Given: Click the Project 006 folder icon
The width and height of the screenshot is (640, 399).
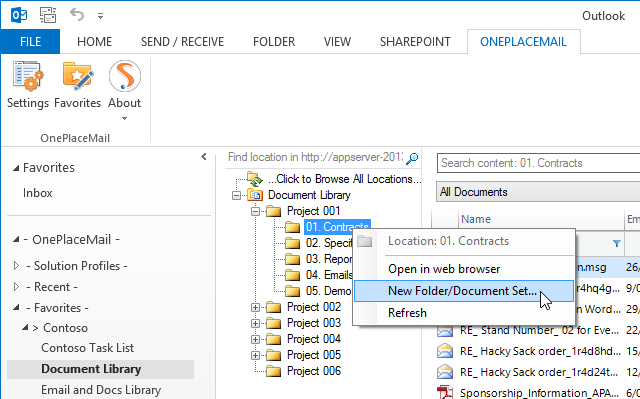Looking at the screenshot, I should pyautogui.click(x=273, y=371).
